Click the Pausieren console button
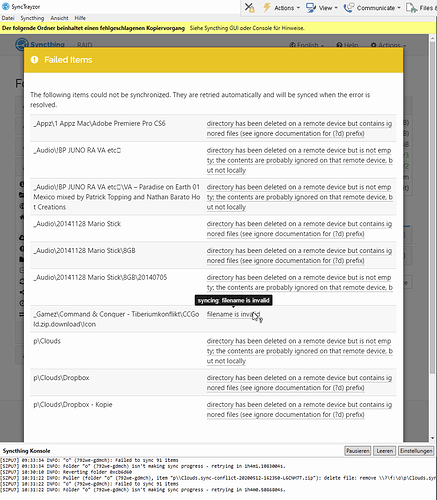The height and width of the screenshot is (500, 437). 357,451
